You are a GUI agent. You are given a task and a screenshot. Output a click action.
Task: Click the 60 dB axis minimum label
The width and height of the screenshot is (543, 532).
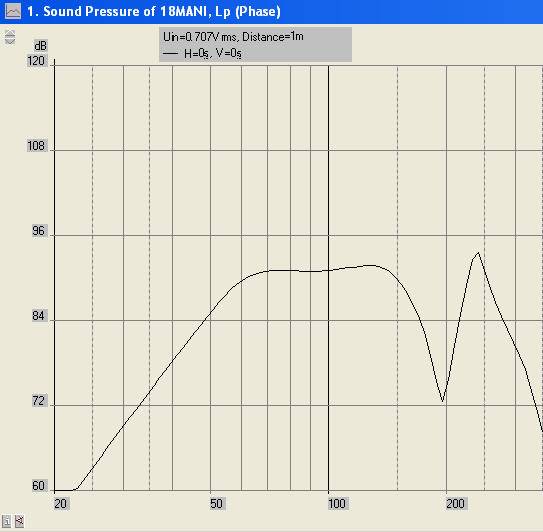pos(38,486)
